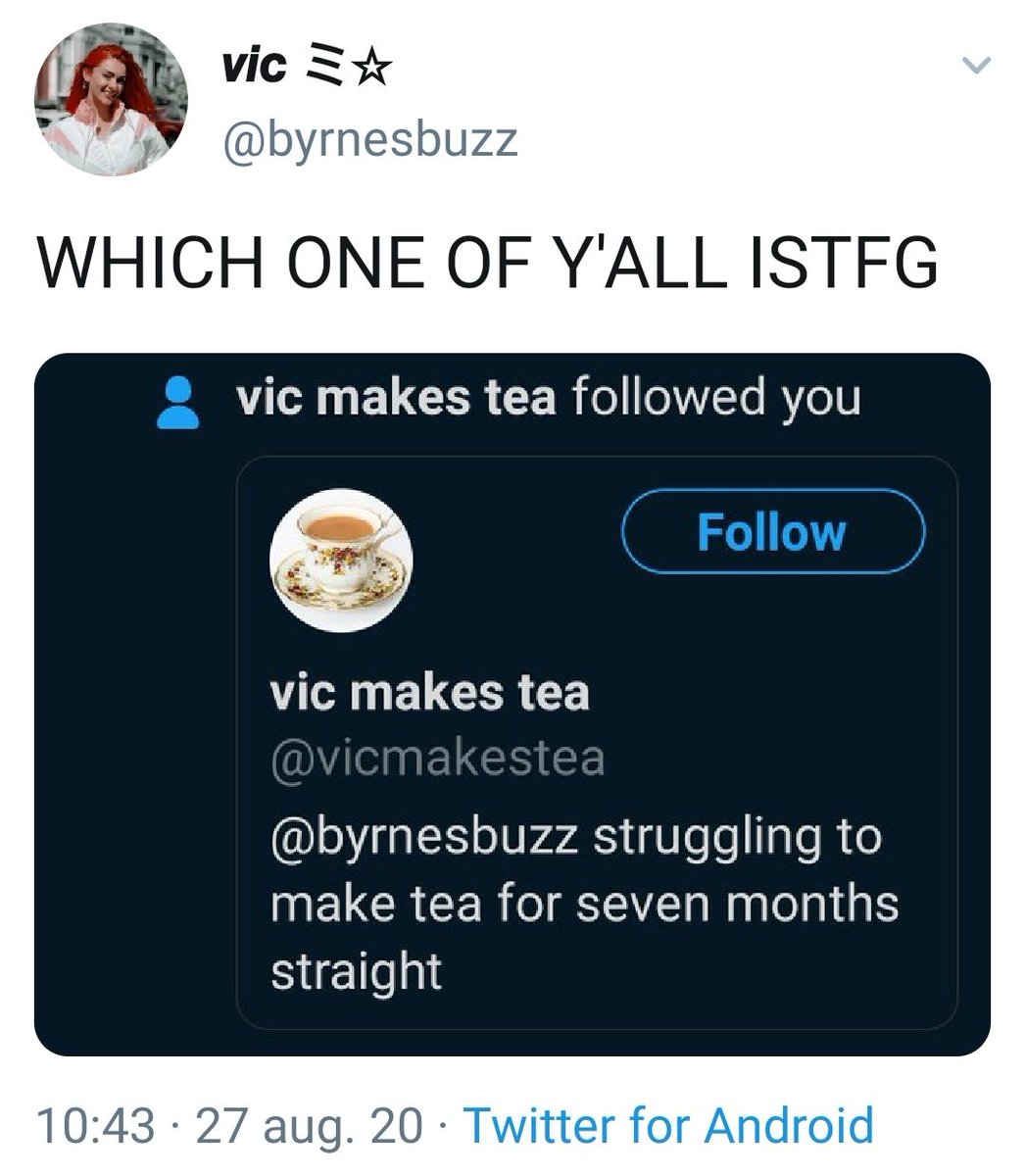The width and height of the screenshot is (1025, 1176).
Task: Open vic's red-haired profile picture
Action: coord(111,99)
